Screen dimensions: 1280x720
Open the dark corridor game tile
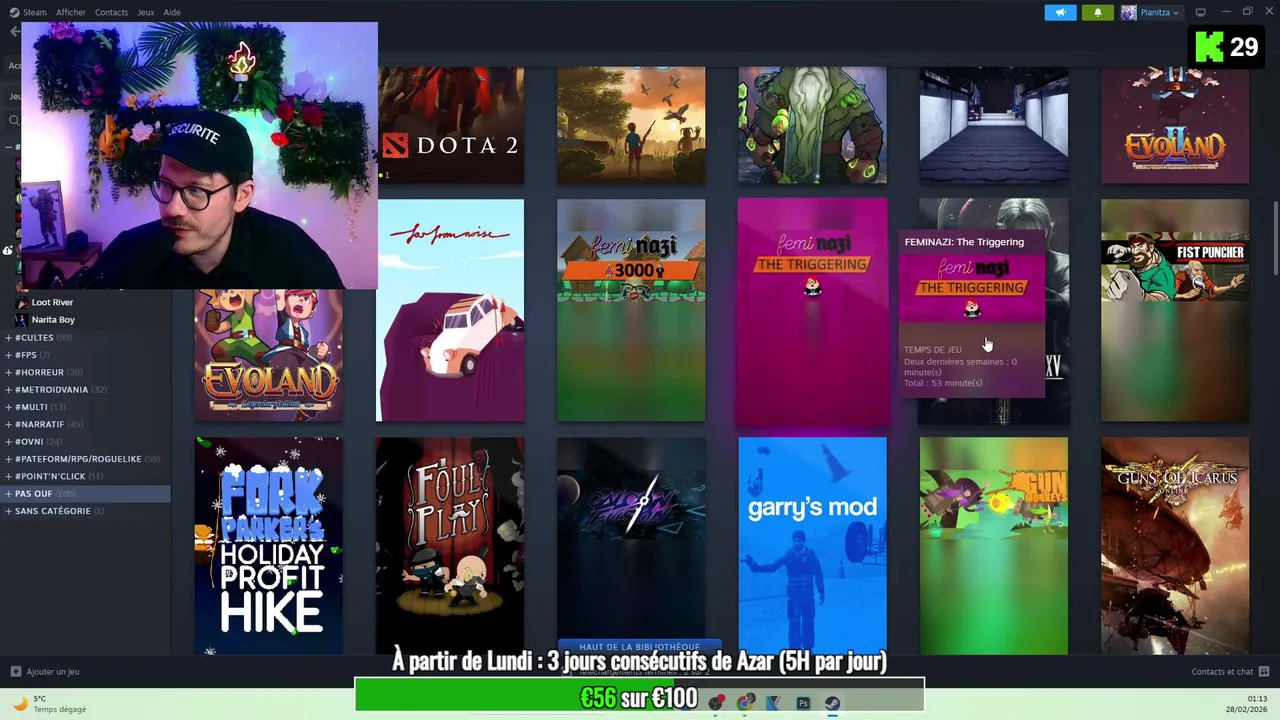(x=993, y=125)
